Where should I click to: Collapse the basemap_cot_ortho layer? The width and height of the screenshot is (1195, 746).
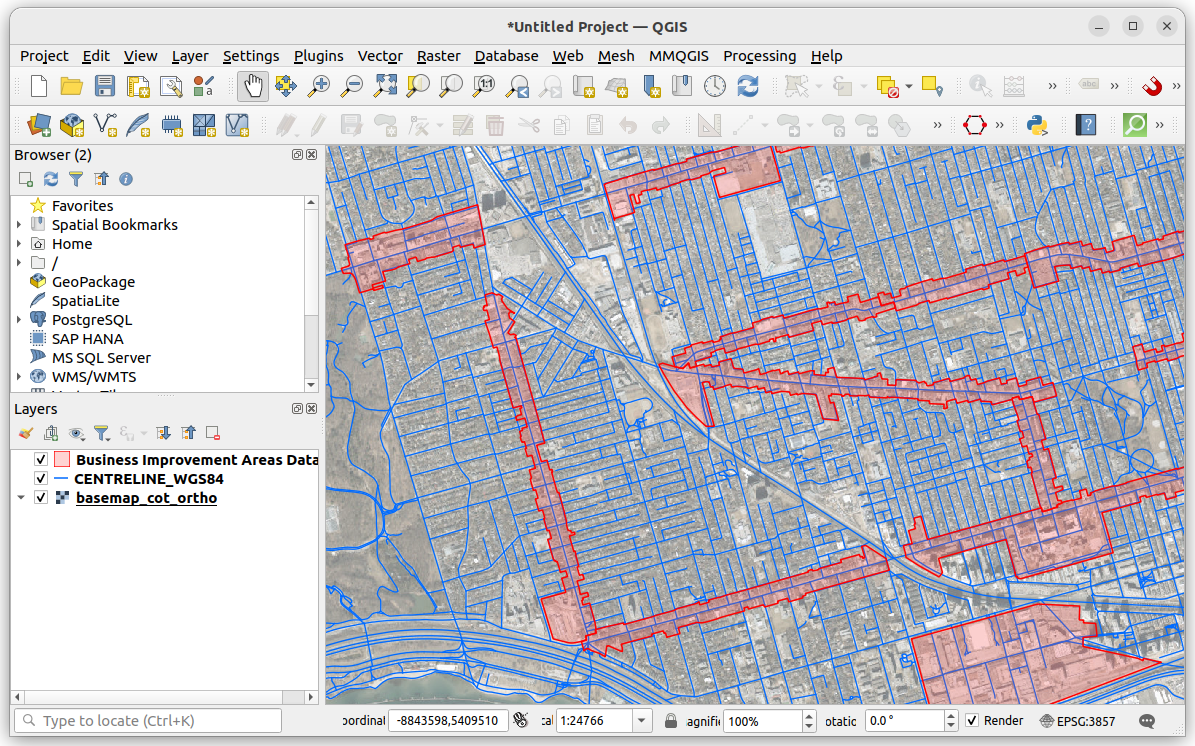tap(19, 497)
